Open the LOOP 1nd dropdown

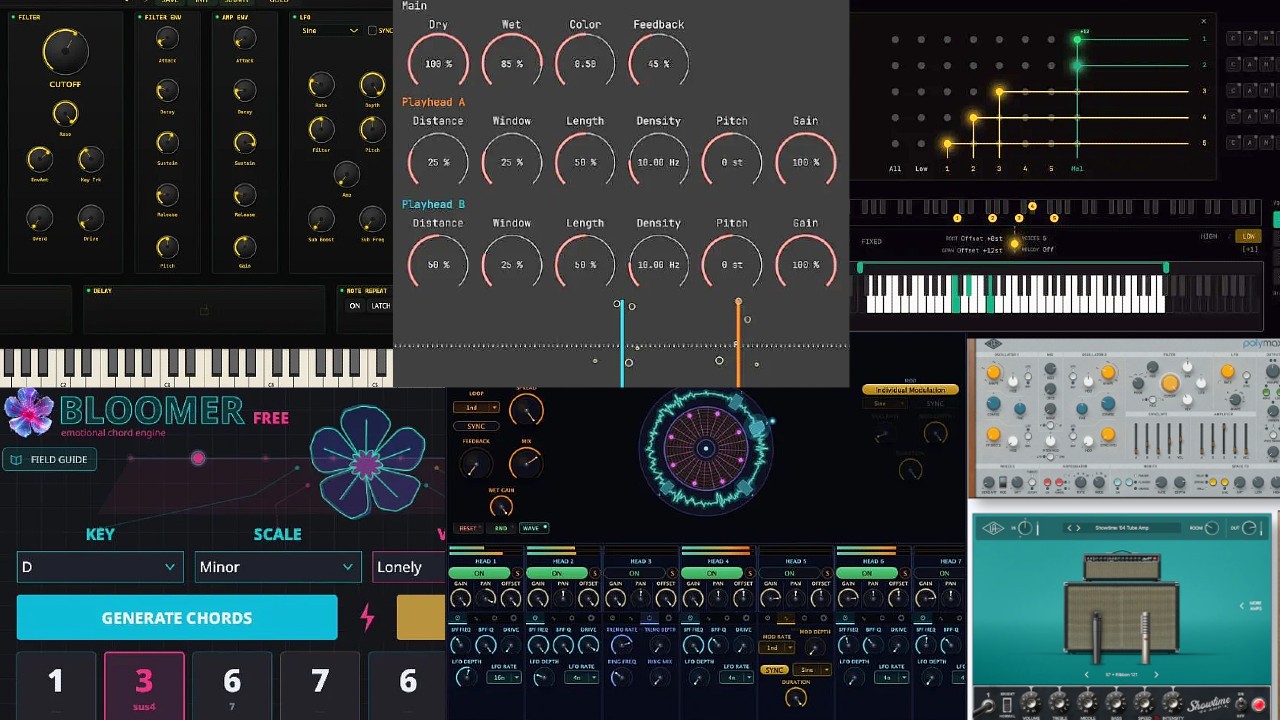point(476,407)
